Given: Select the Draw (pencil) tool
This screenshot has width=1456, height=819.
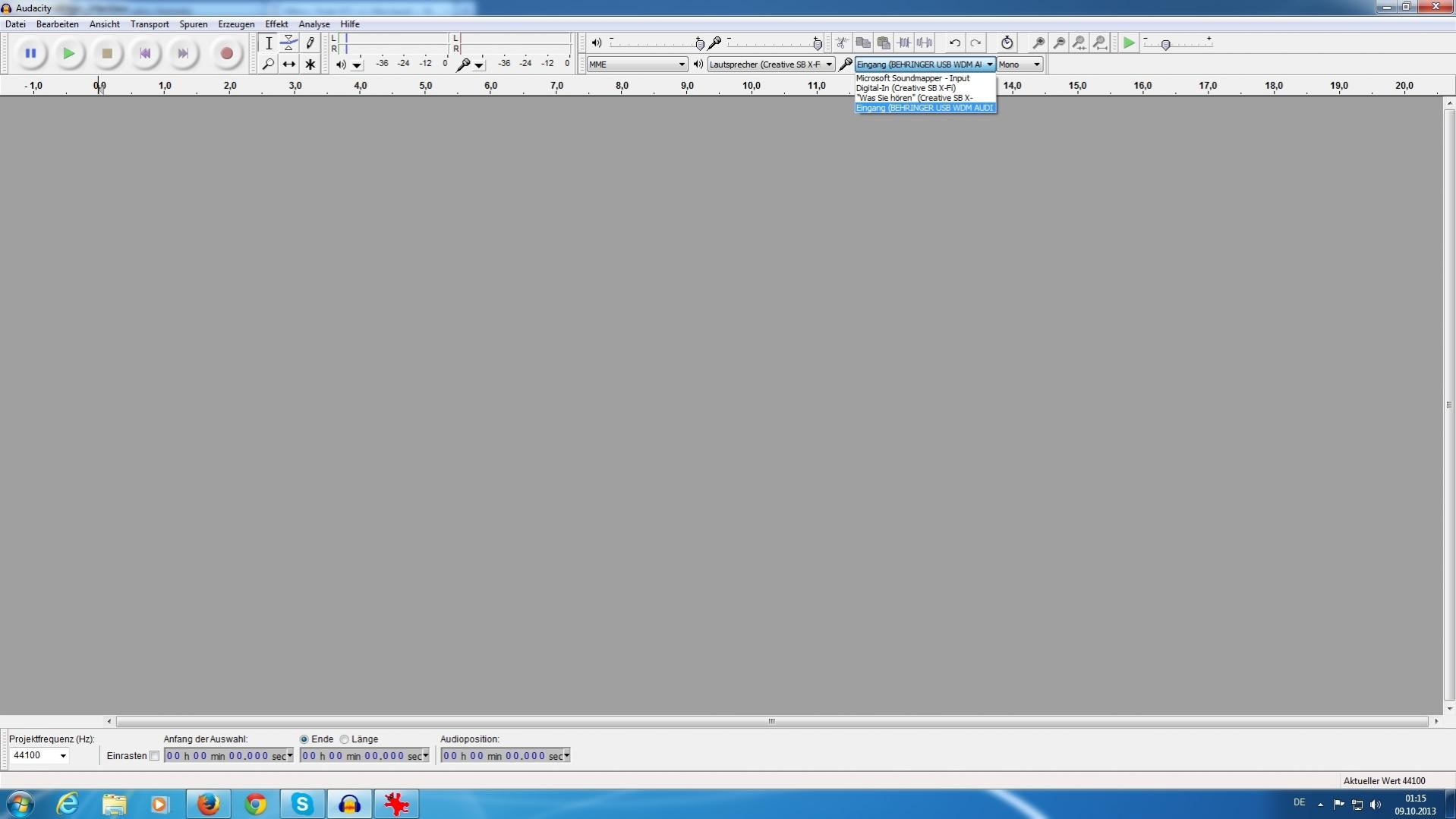Looking at the screenshot, I should pyautogui.click(x=310, y=43).
